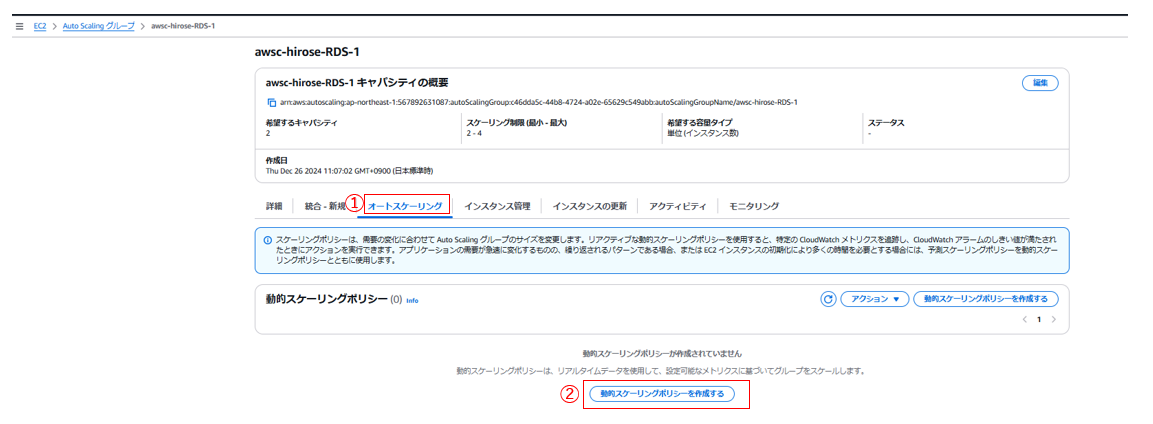Go to next policies page arrow
The height and width of the screenshot is (424, 1153).
pyautogui.click(x=1054, y=320)
